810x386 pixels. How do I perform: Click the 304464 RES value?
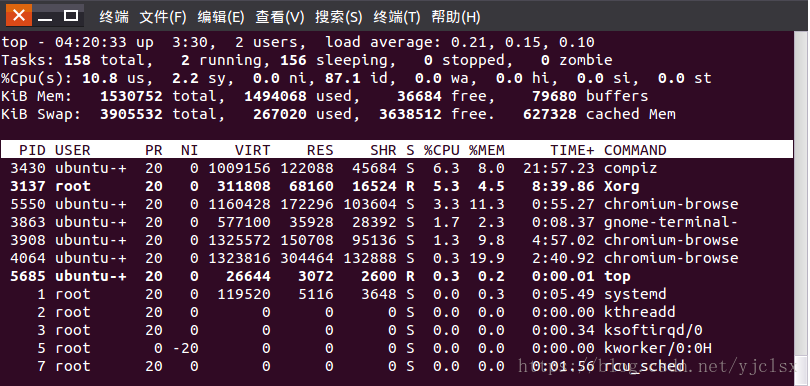point(307,258)
